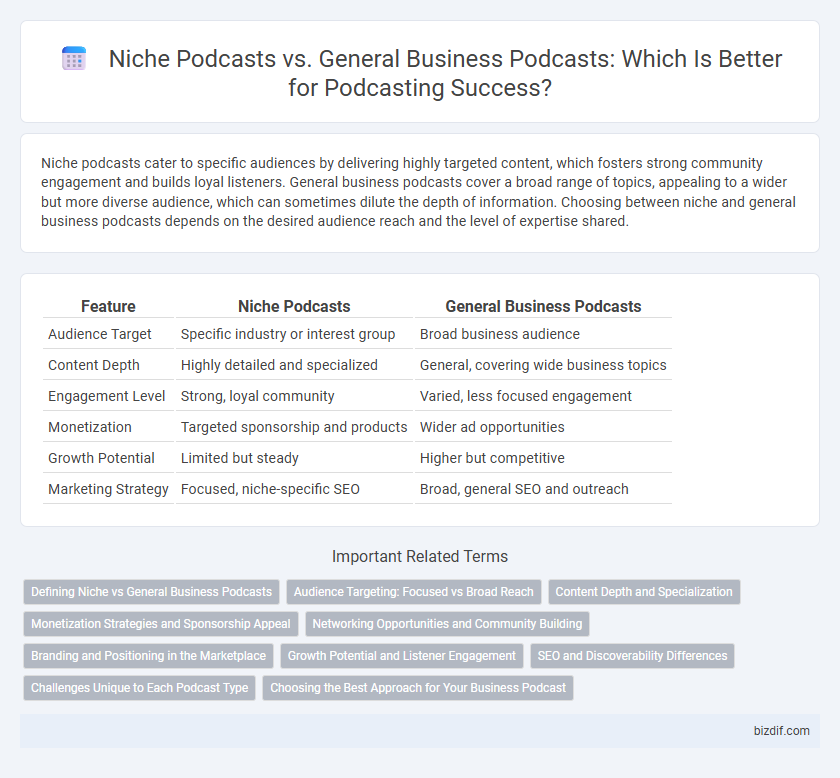
Task: Open 'Challenges Unique to Each Podcast Type' tag
Action: [x=139, y=688]
